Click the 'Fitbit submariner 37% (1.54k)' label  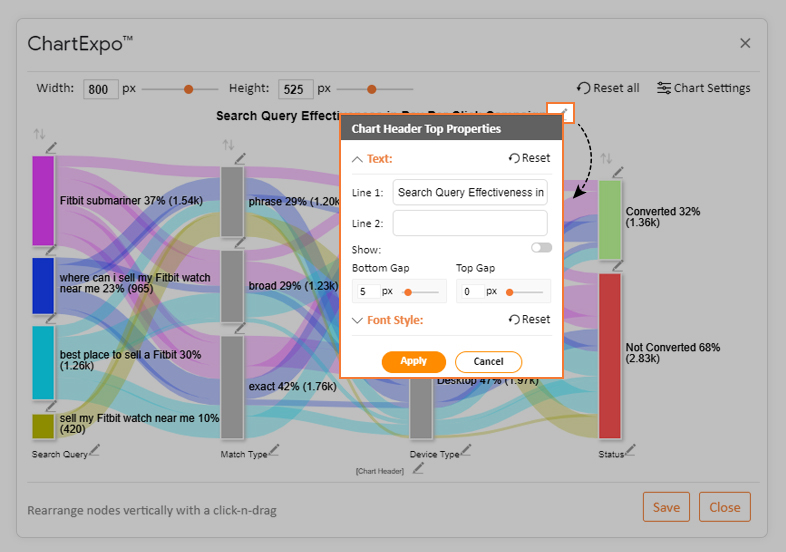click(131, 201)
